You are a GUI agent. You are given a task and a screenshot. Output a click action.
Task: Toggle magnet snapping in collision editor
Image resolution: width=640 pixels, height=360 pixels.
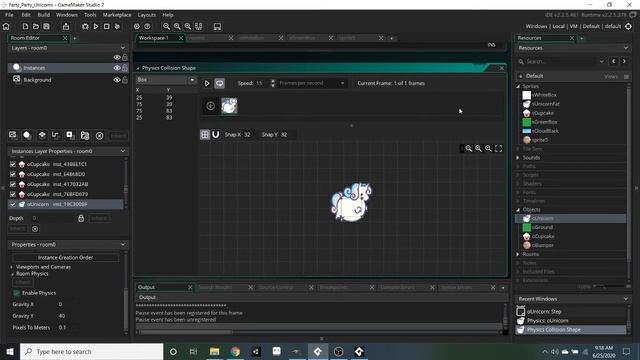[x=216, y=134]
